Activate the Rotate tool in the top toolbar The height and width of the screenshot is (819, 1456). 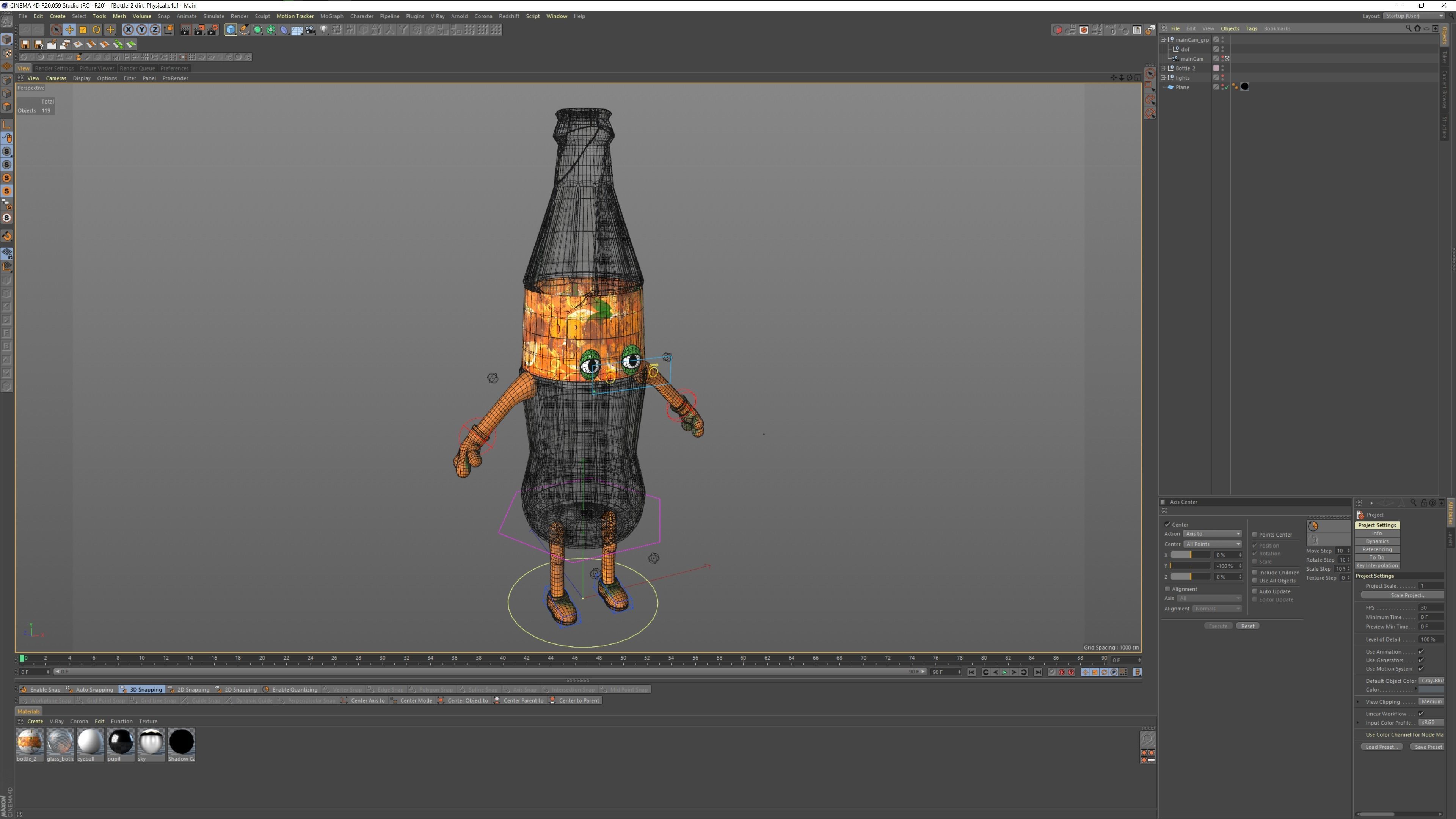(x=97, y=30)
